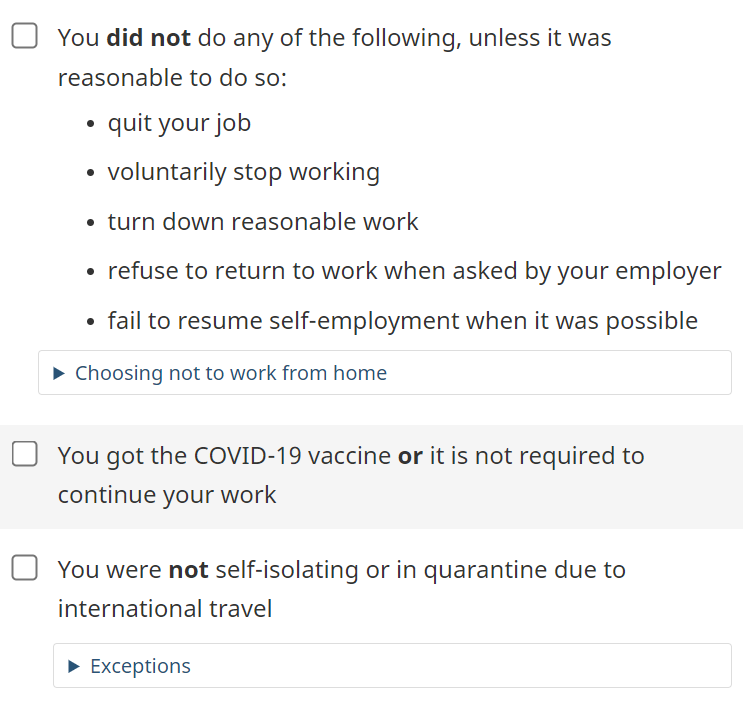
Task: Expand the Exceptions section
Action: pos(140,666)
